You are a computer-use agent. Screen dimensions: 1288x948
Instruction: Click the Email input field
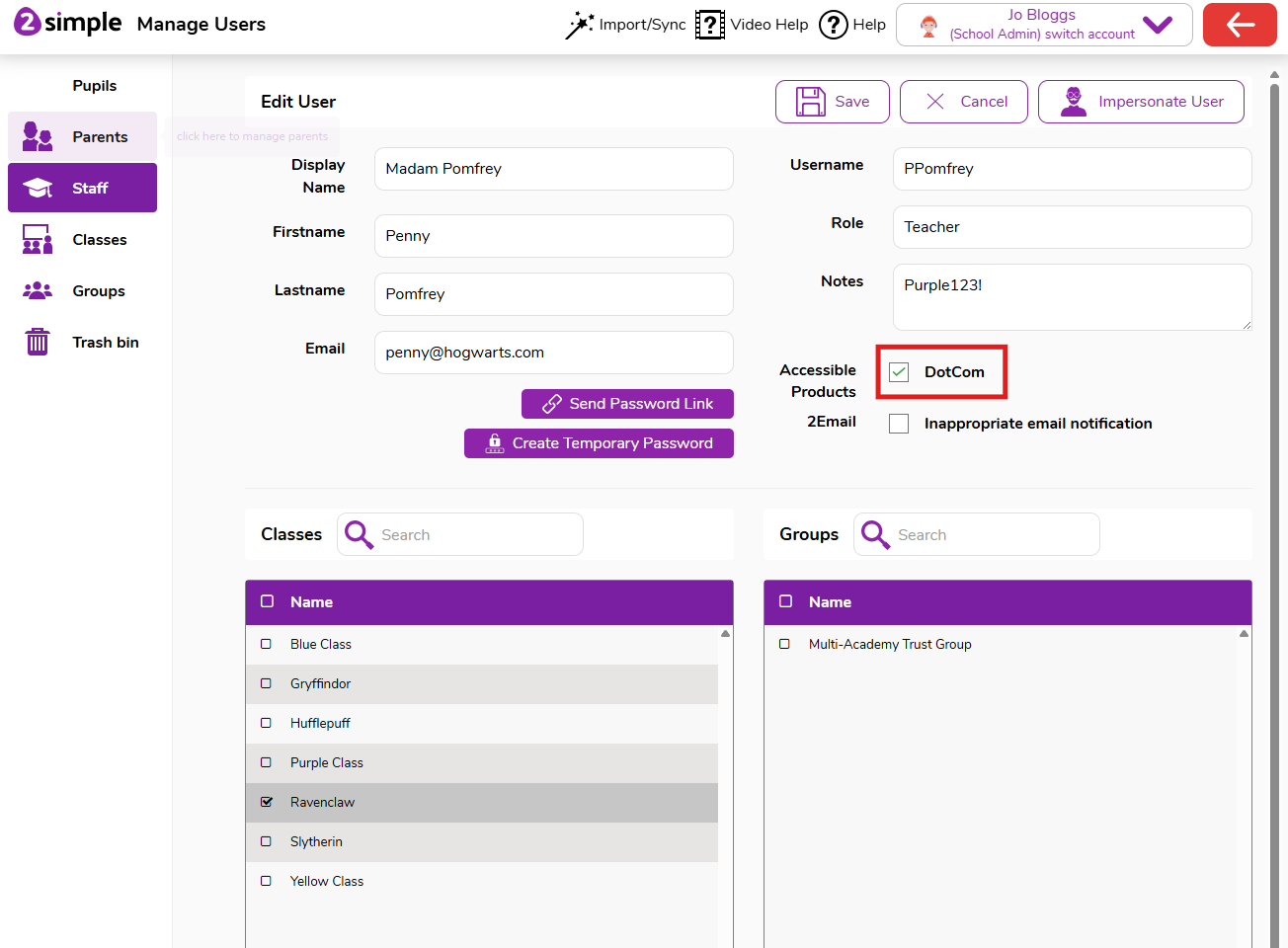pyautogui.click(x=553, y=353)
